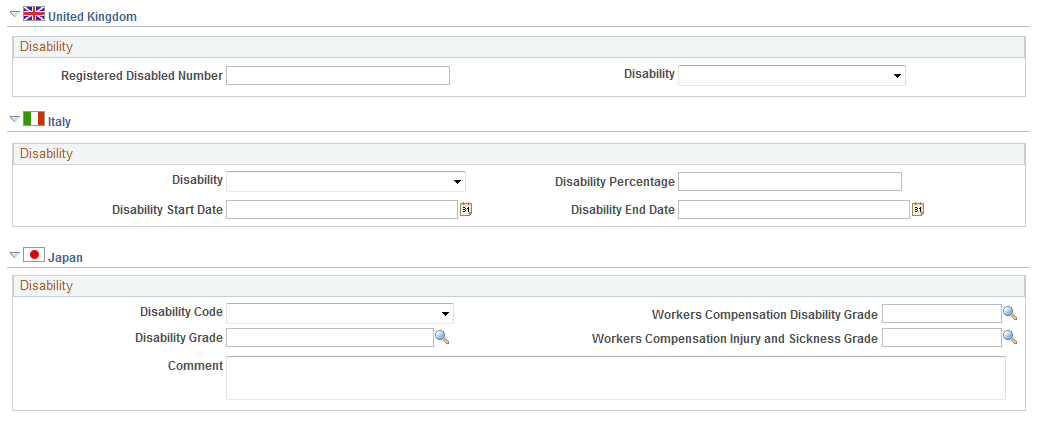
Task: Click the Disability Percentage label
Action: pyautogui.click(x=615, y=181)
